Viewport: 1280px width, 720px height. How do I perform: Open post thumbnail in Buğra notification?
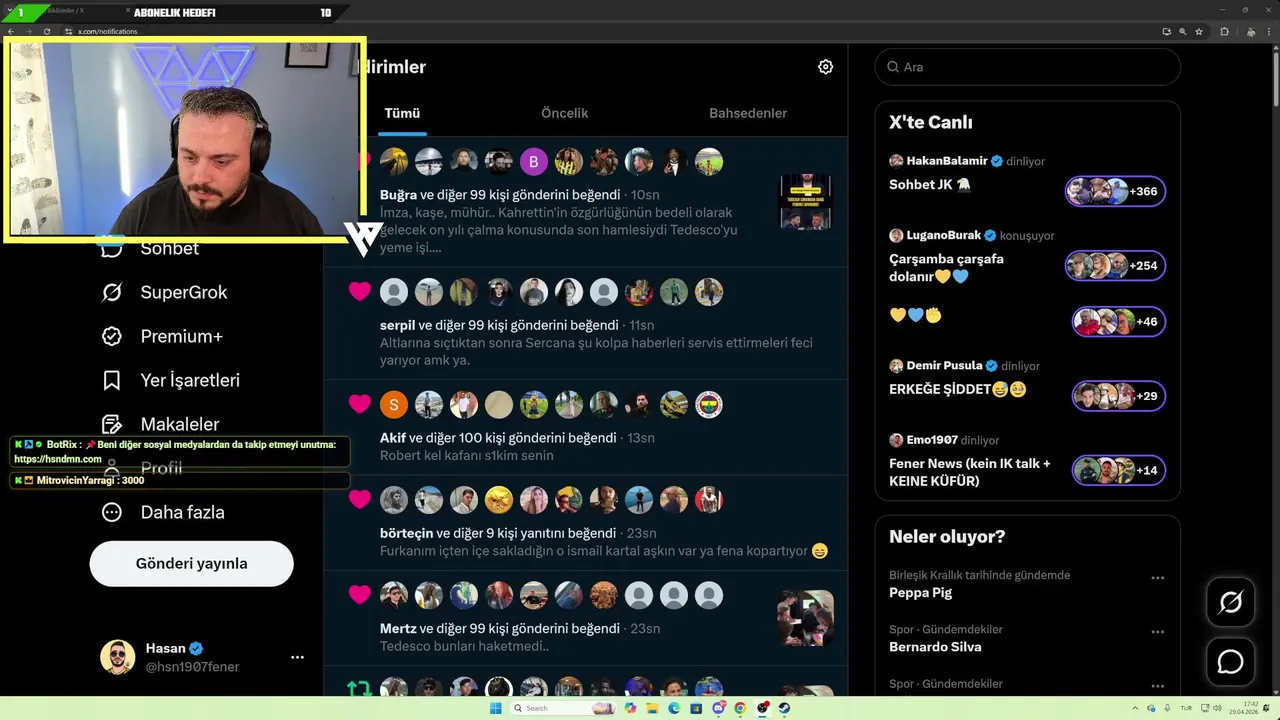pos(806,202)
